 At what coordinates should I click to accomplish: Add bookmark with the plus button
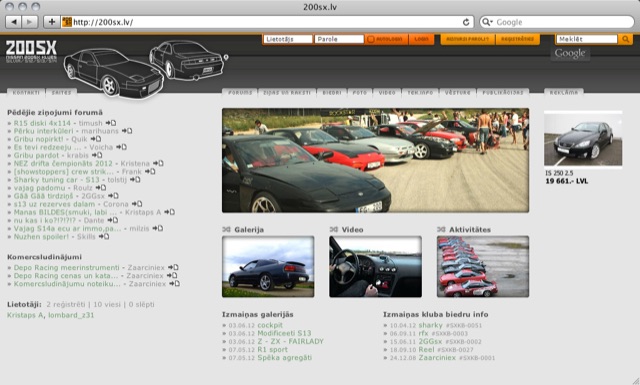pos(52,22)
